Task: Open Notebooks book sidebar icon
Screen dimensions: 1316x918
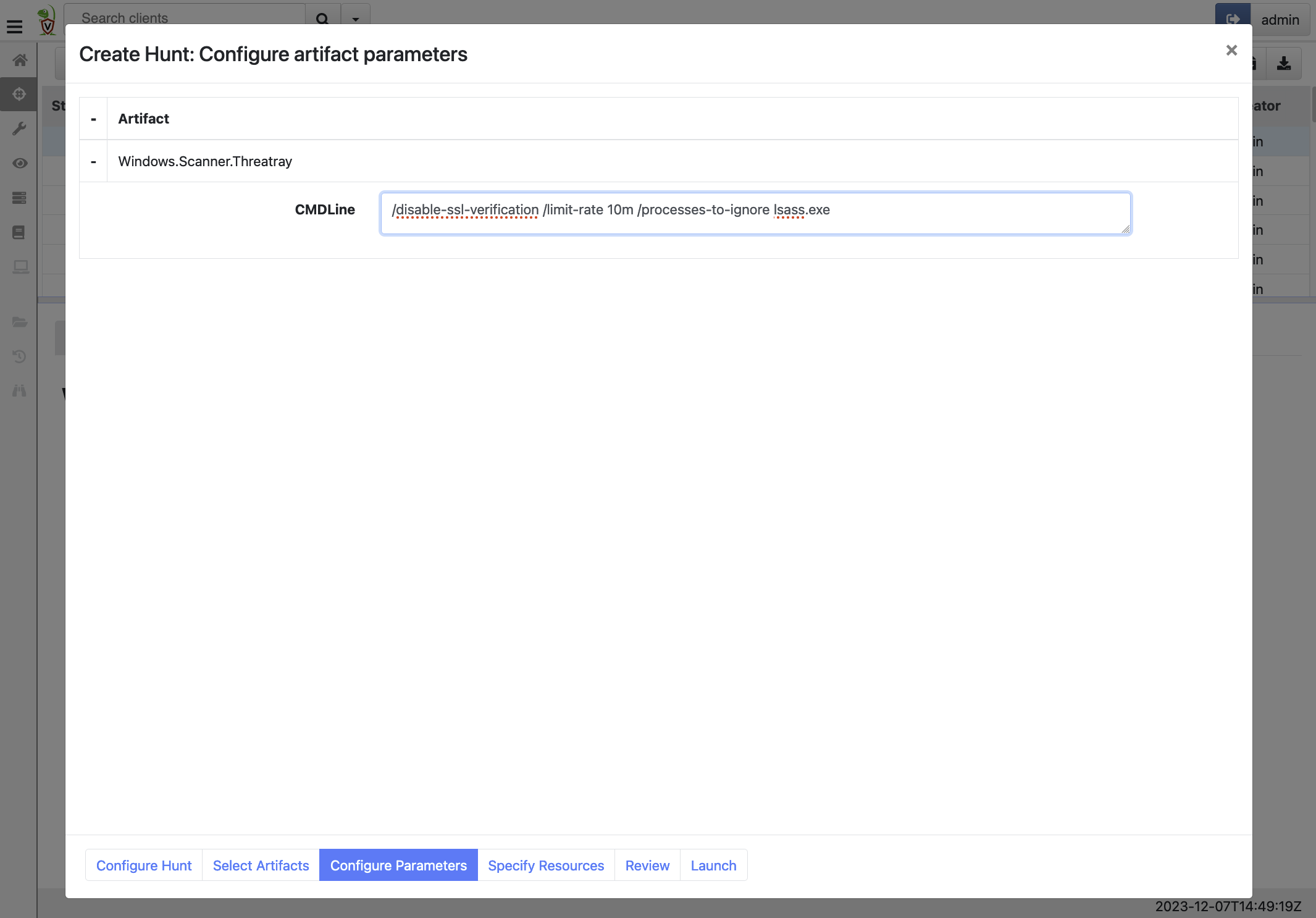Action: point(20,232)
